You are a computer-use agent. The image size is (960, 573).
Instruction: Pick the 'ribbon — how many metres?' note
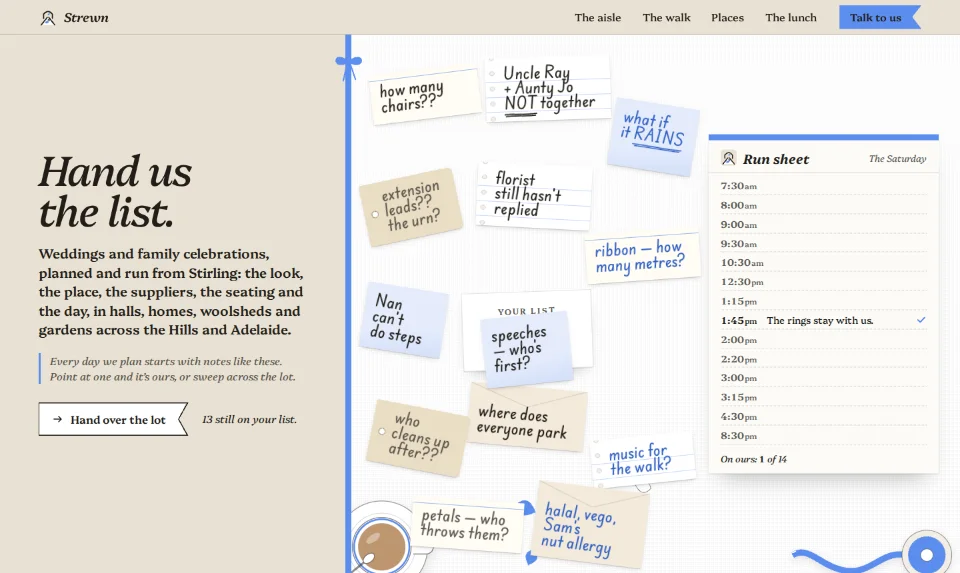[x=642, y=257]
